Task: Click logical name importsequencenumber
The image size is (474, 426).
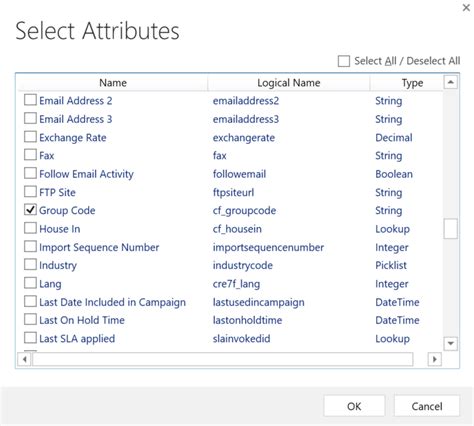Action: click(268, 247)
